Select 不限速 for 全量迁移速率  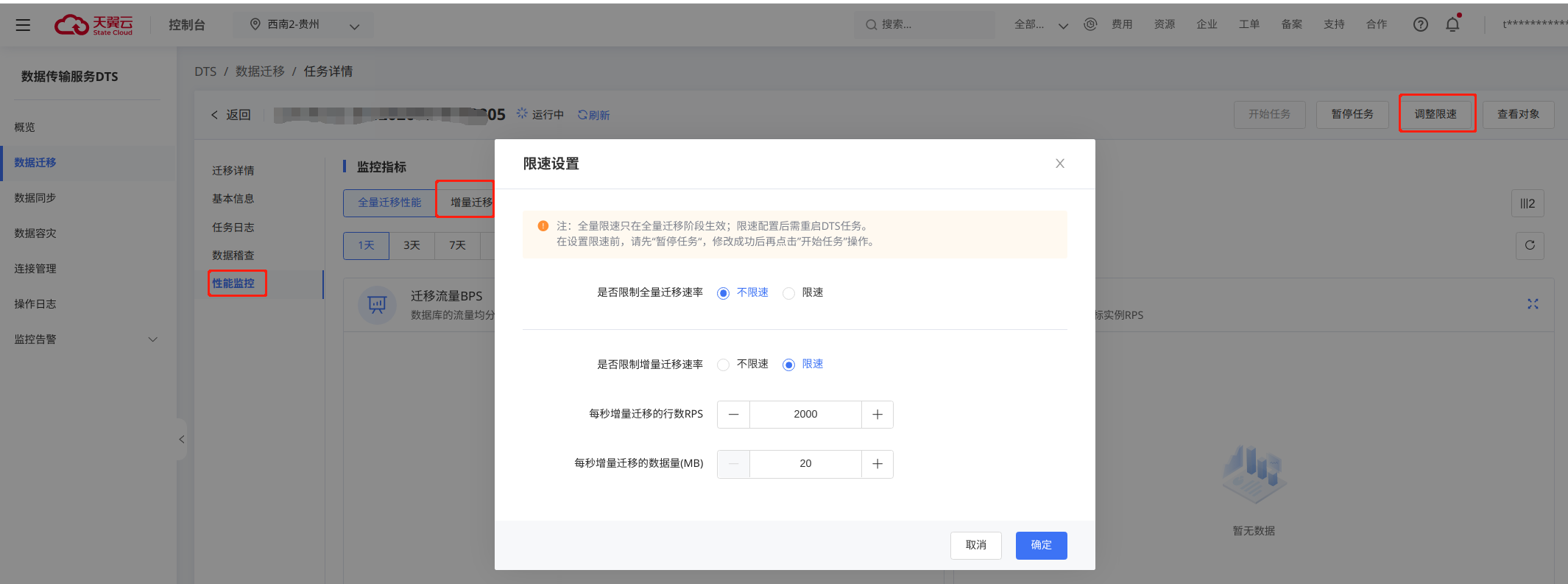pyautogui.click(x=743, y=293)
